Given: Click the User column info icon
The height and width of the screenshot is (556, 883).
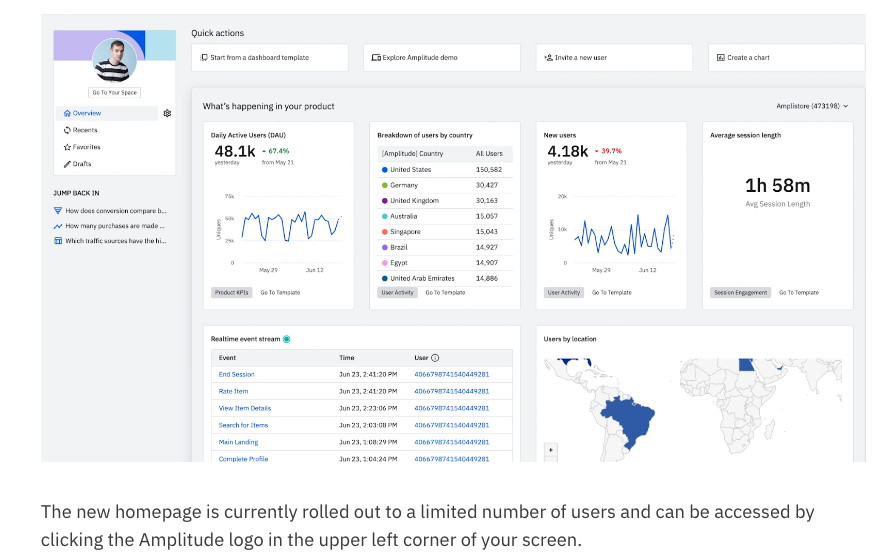Looking at the screenshot, I should tap(435, 358).
